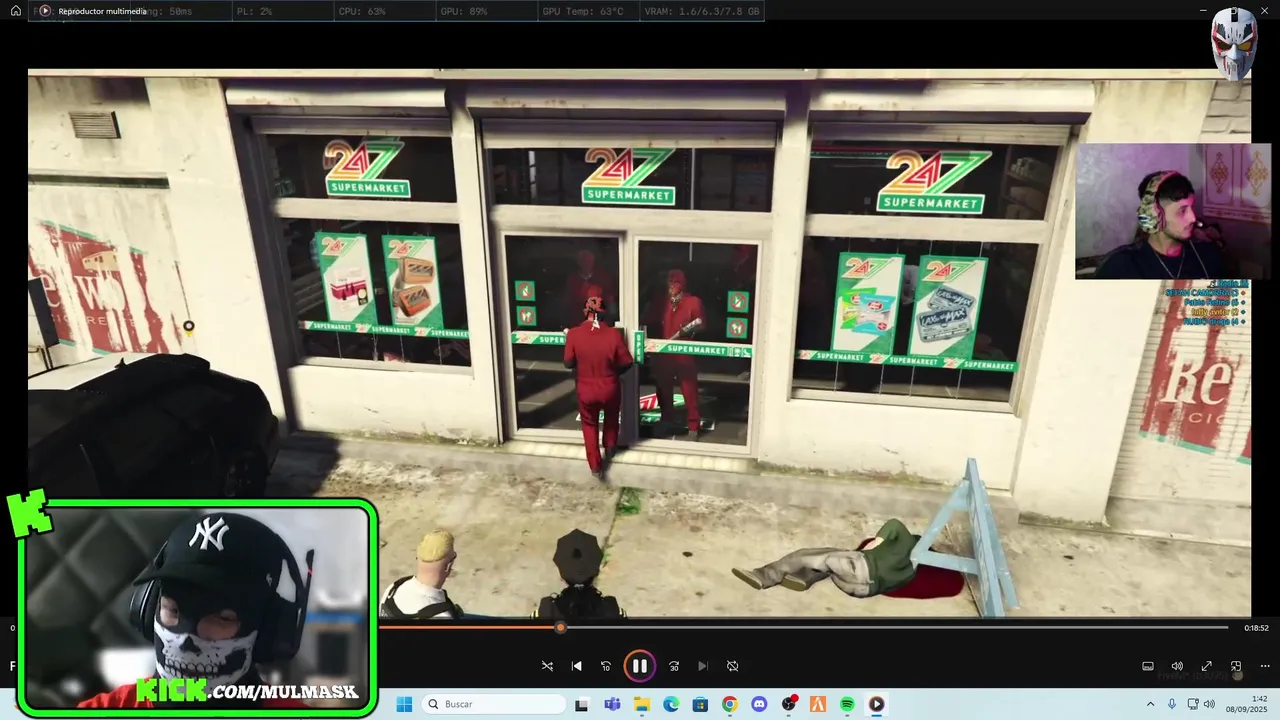Switch the player to full screen
The height and width of the screenshot is (720, 1280).
(1207, 666)
